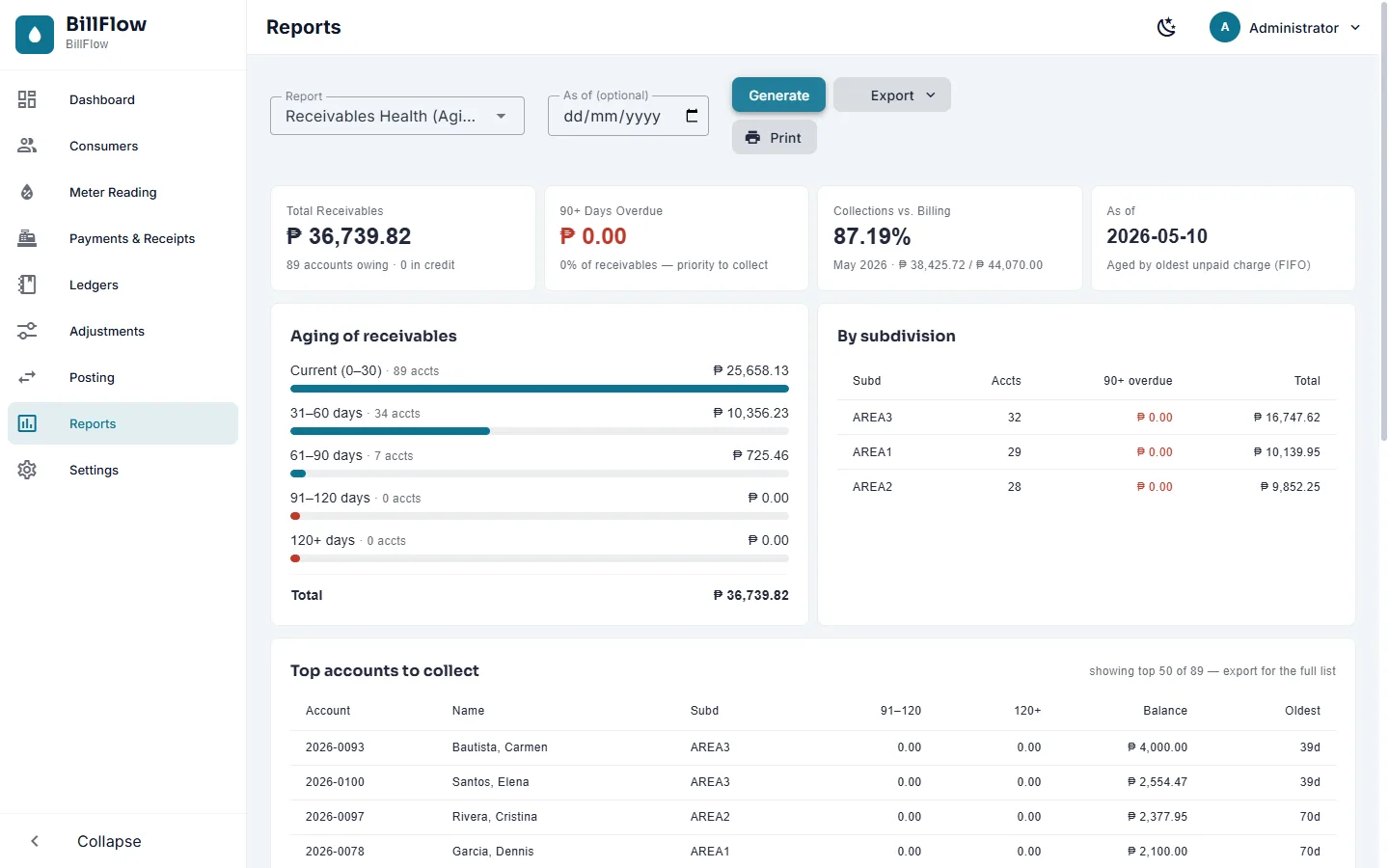Click the Ledgers book icon
Image resolution: width=1389 pixels, height=868 pixels.
27,285
